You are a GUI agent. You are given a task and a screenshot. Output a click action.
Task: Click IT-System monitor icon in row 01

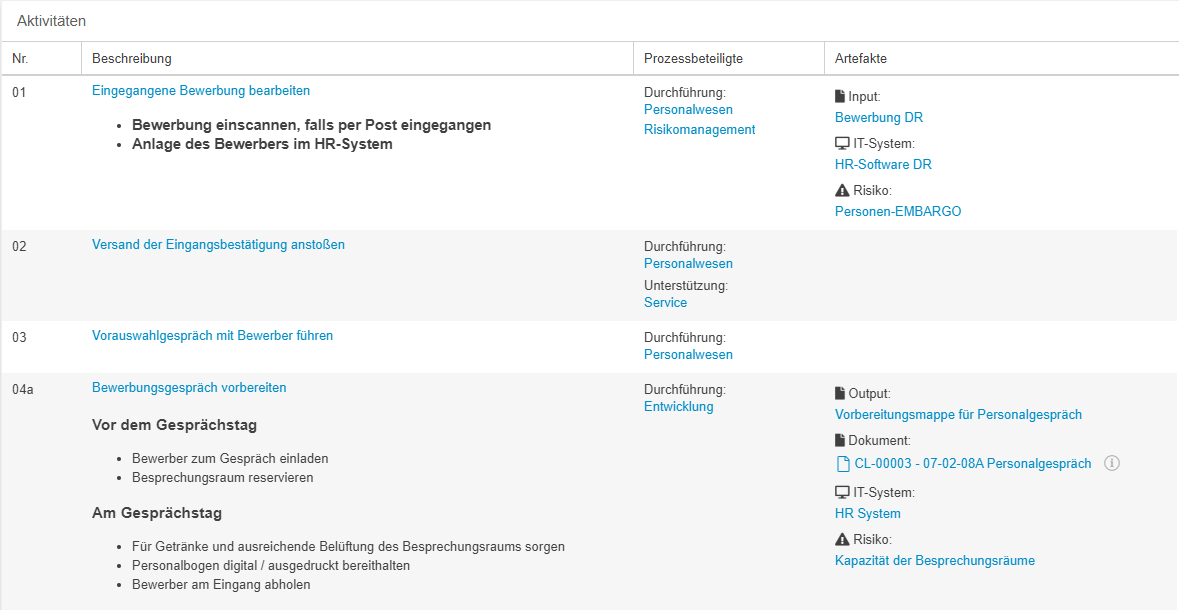click(x=842, y=144)
